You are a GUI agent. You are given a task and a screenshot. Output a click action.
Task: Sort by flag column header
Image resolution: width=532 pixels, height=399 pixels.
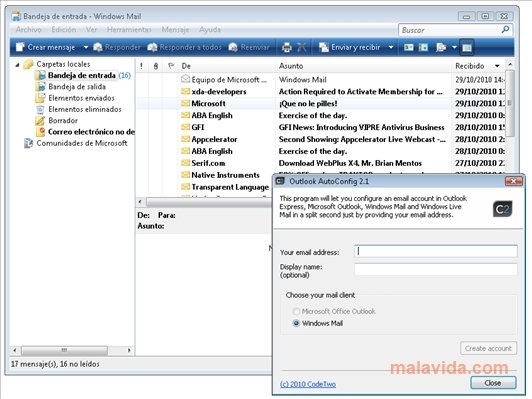click(171, 66)
